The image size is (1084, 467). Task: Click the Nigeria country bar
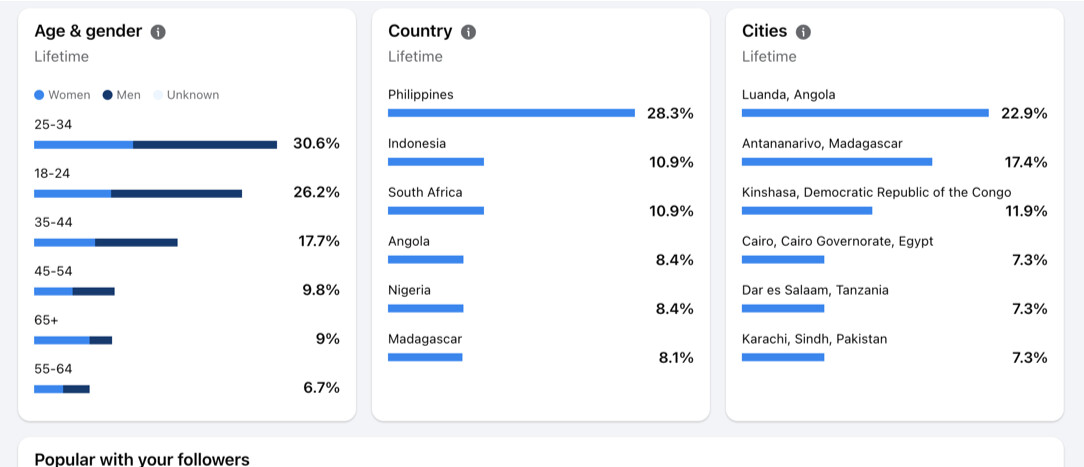(x=426, y=308)
